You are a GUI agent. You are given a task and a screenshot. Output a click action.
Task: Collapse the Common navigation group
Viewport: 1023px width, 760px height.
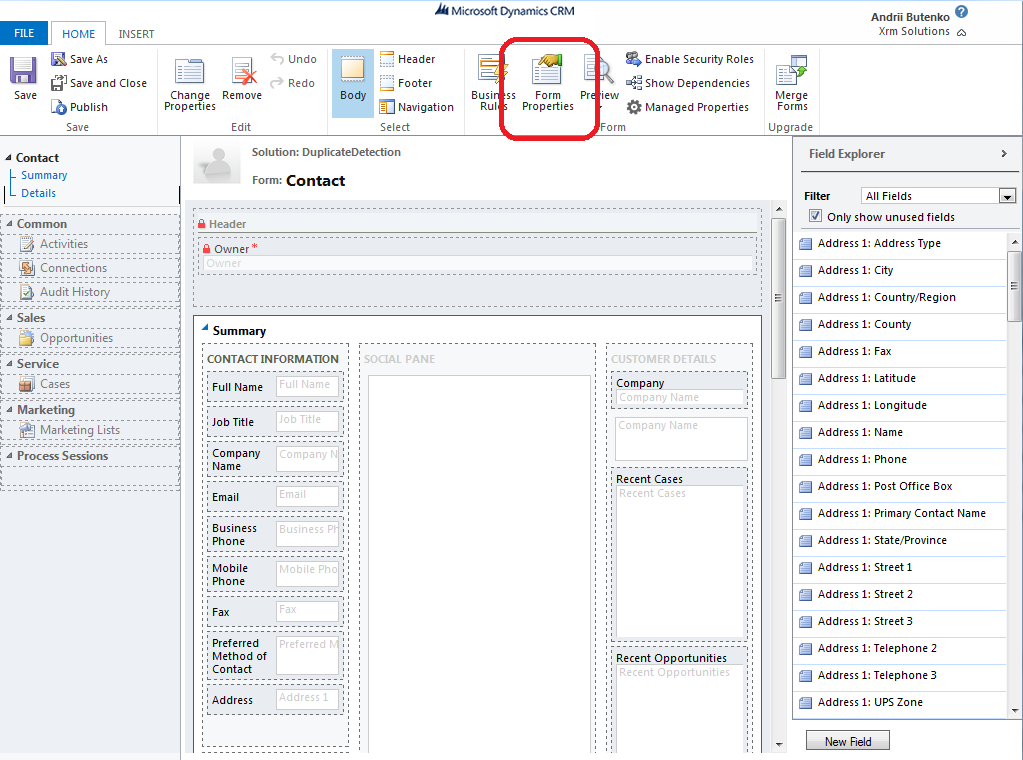[9, 223]
